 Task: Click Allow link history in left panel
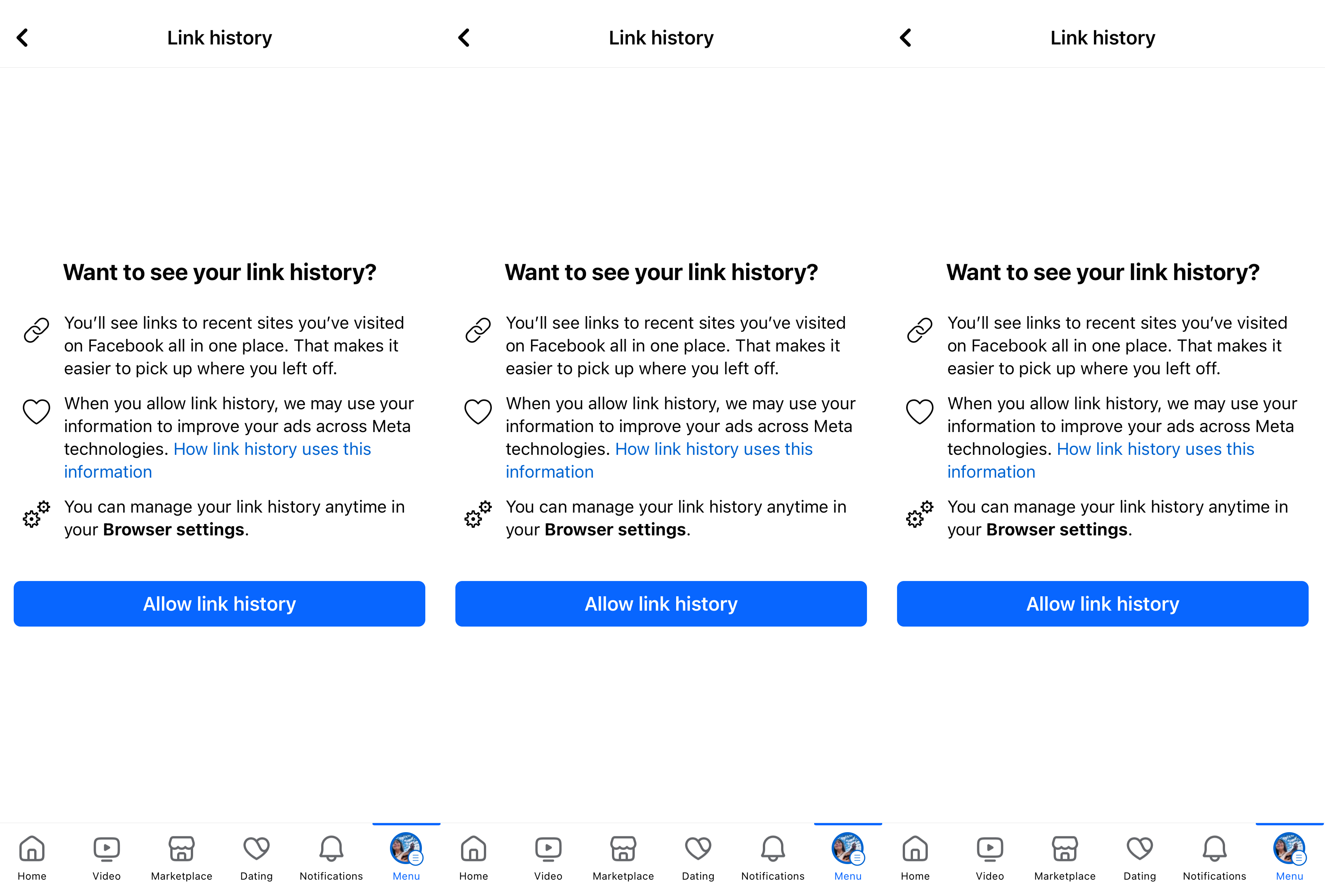(220, 603)
